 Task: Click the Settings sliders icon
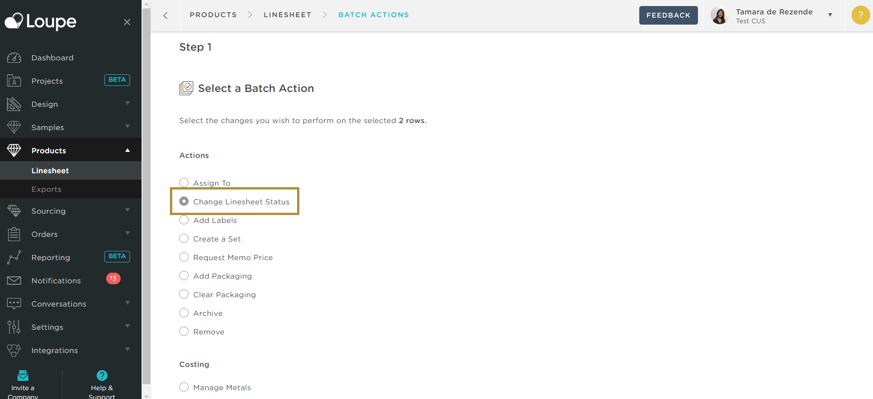(x=14, y=327)
